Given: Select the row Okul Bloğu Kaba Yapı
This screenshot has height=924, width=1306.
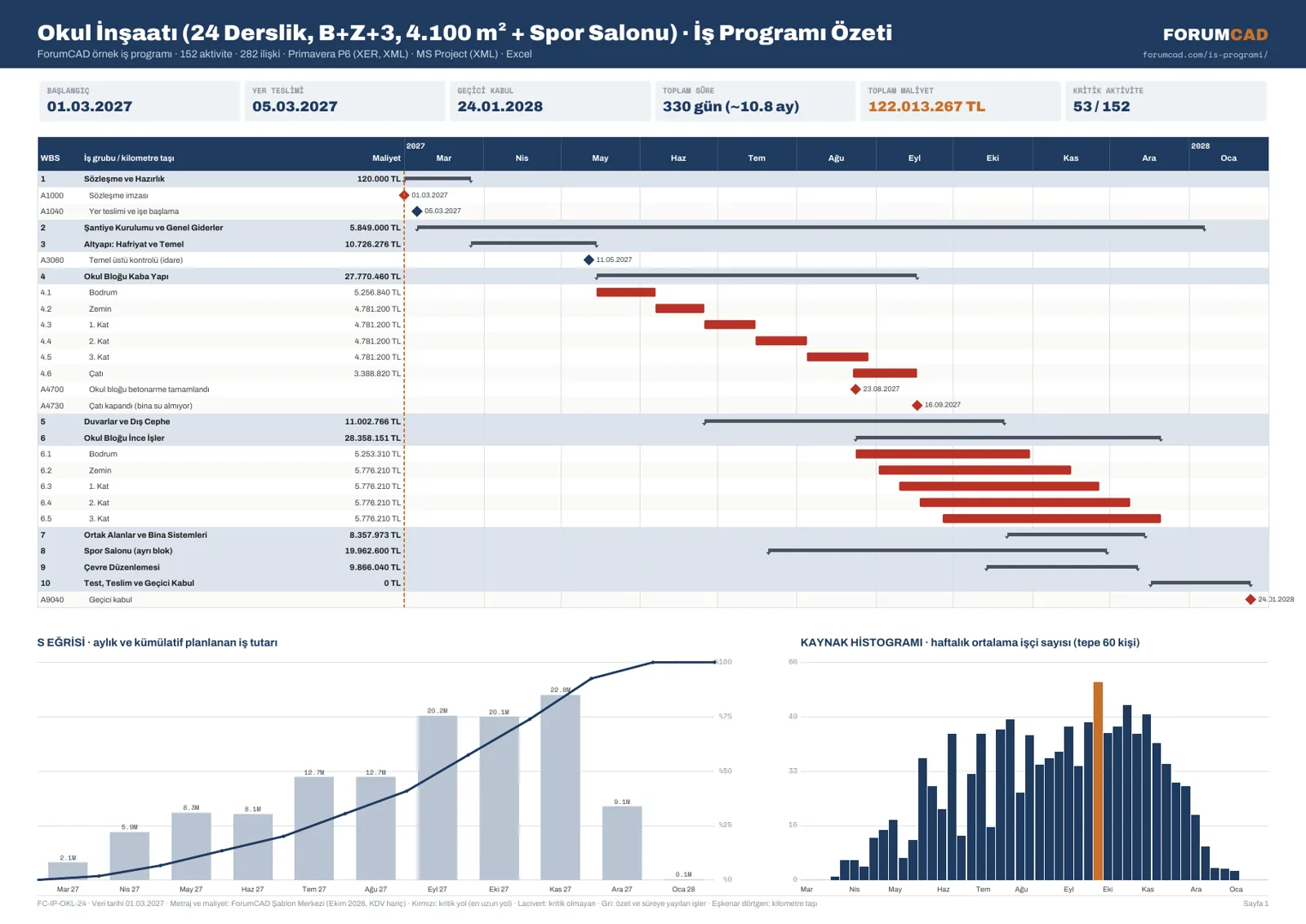Looking at the screenshot, I should 653,276.
